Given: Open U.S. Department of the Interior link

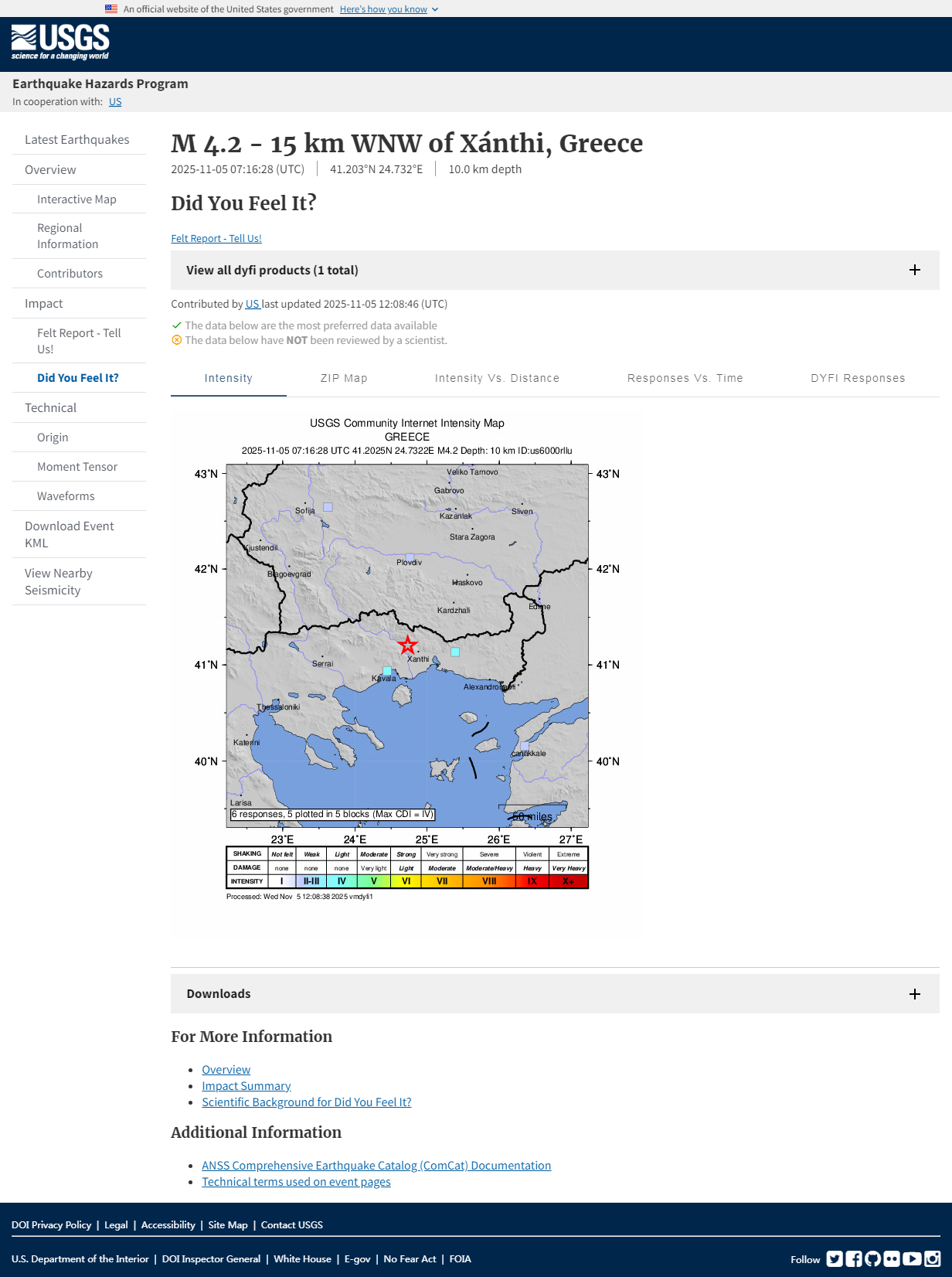Looking at the screenshot, I should pyautogui.click(x=80, y=1259).
